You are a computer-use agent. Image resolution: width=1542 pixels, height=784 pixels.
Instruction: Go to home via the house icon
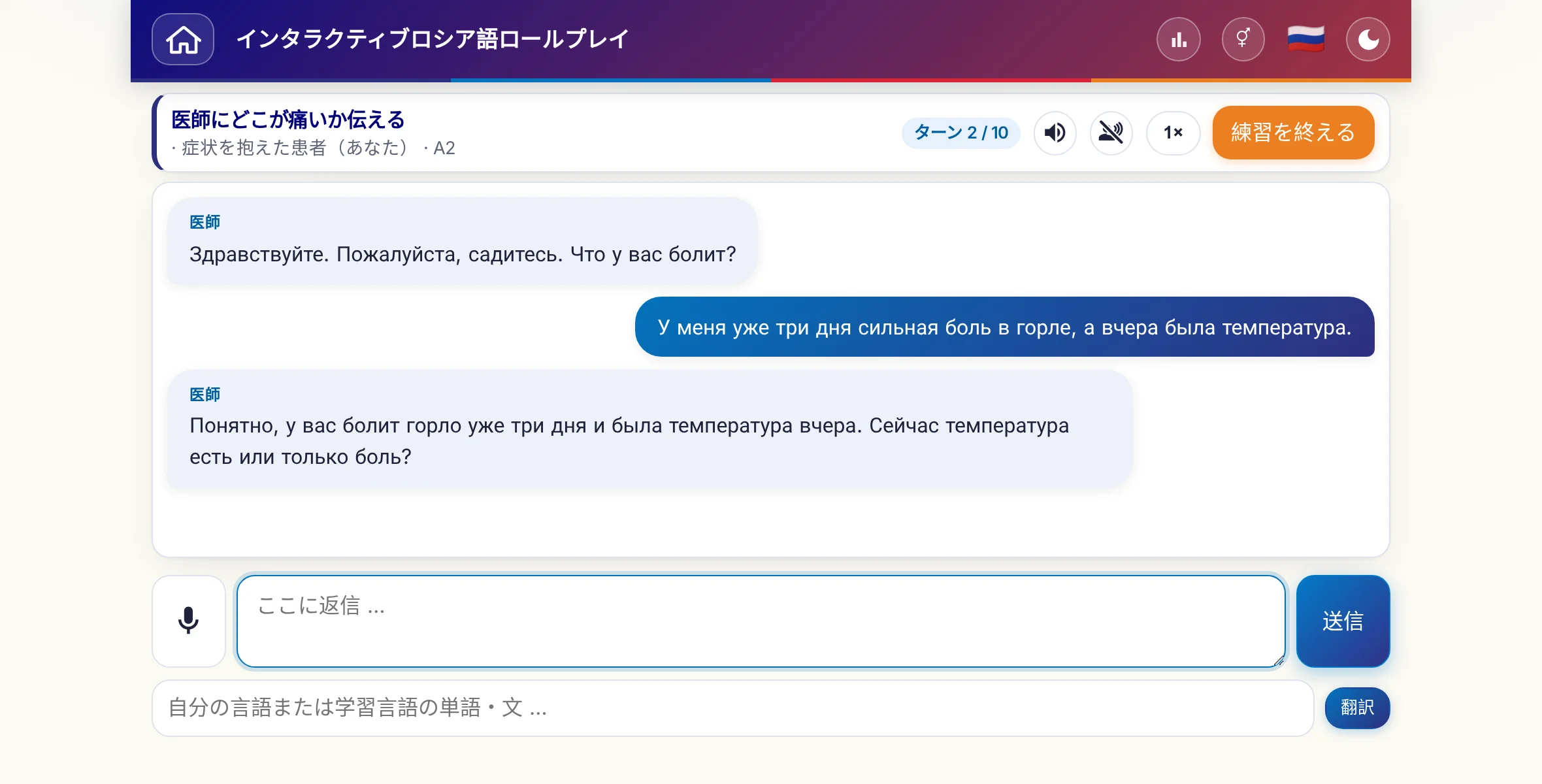[x=183, y=39]
